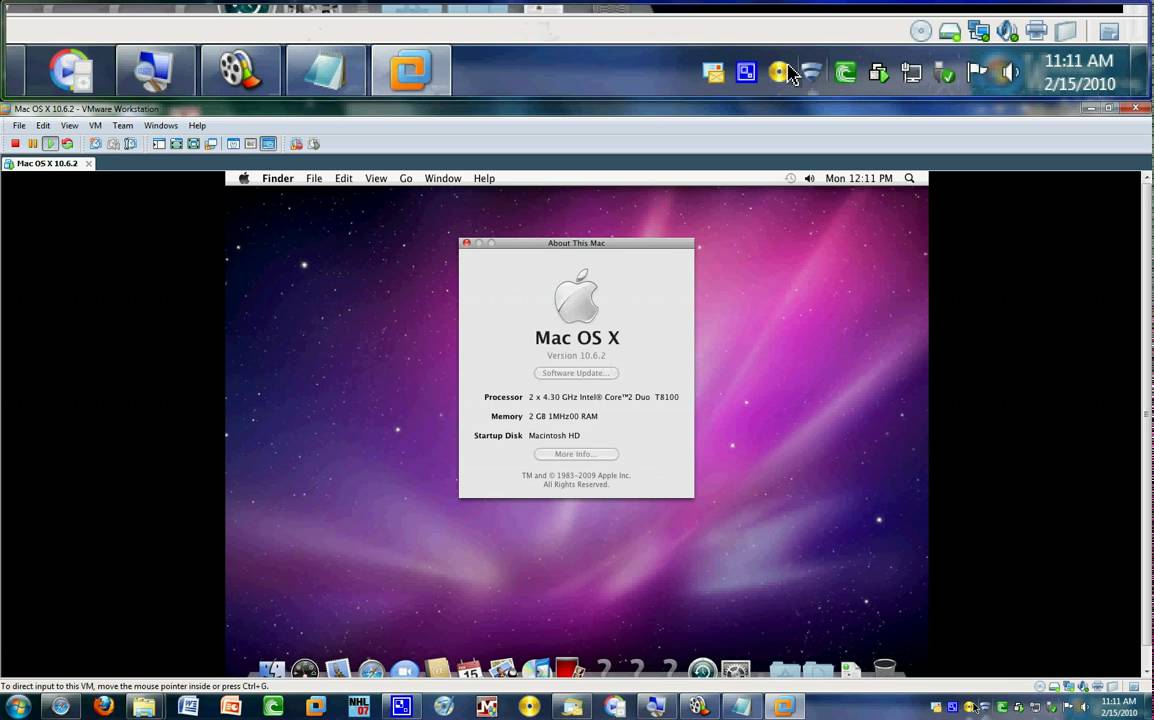Click the VMware window scroll up arrow
The width and height of the screenshot is (1154, 720).
click(x=1147, y=178)
